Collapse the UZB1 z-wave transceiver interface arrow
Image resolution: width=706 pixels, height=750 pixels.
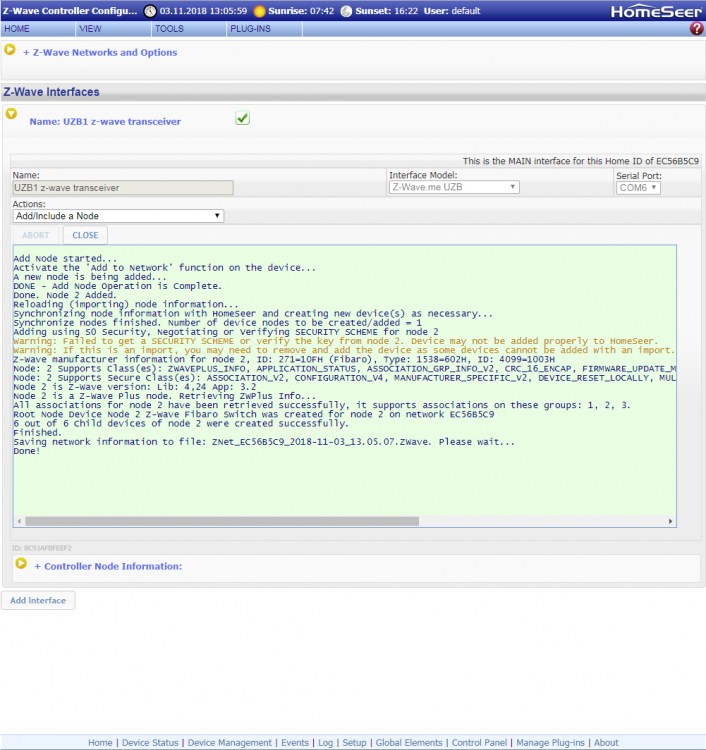(x=12, y=114)
